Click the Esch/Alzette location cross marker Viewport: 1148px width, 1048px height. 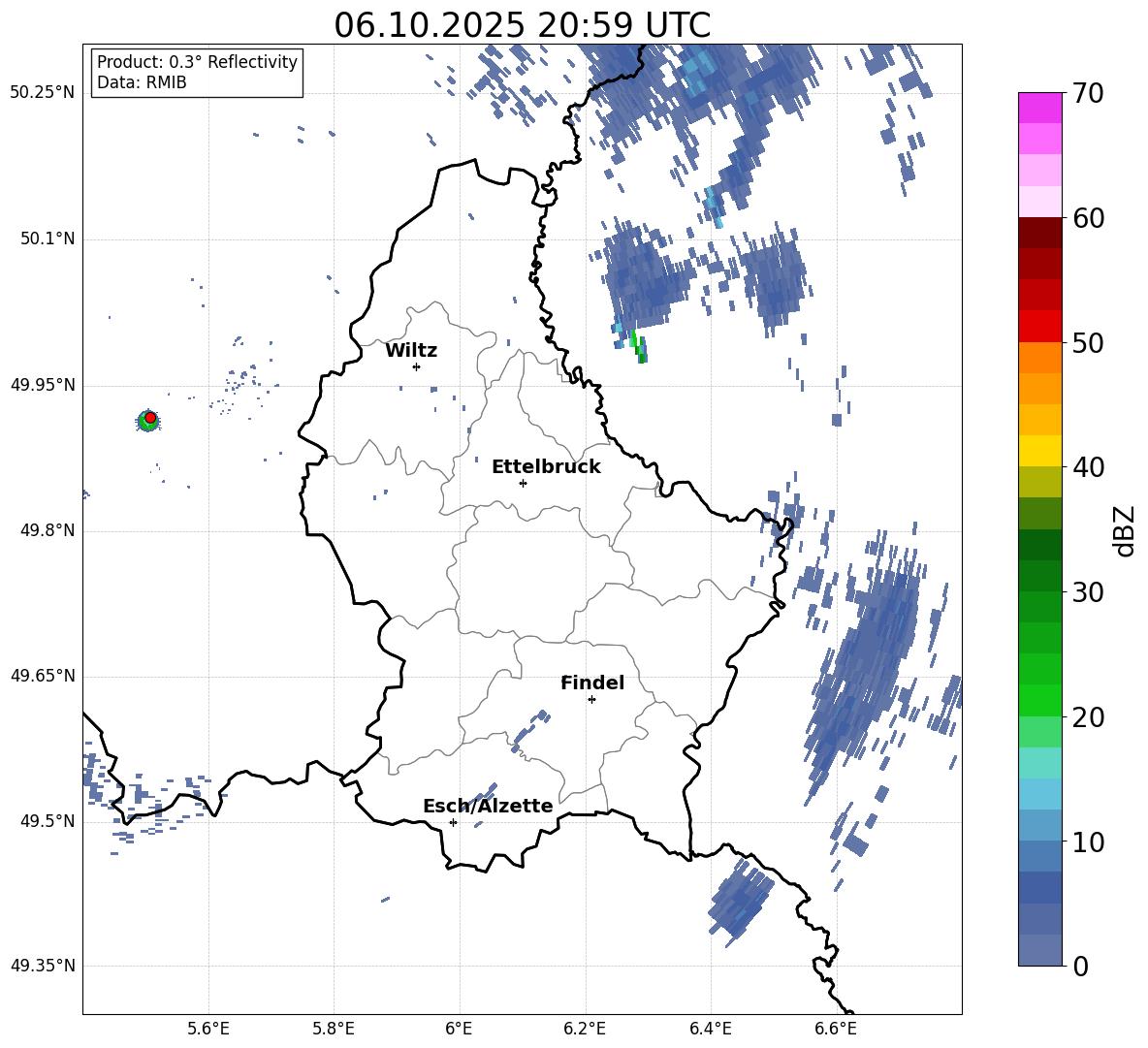pyautogui.click(x=453, y=822)
